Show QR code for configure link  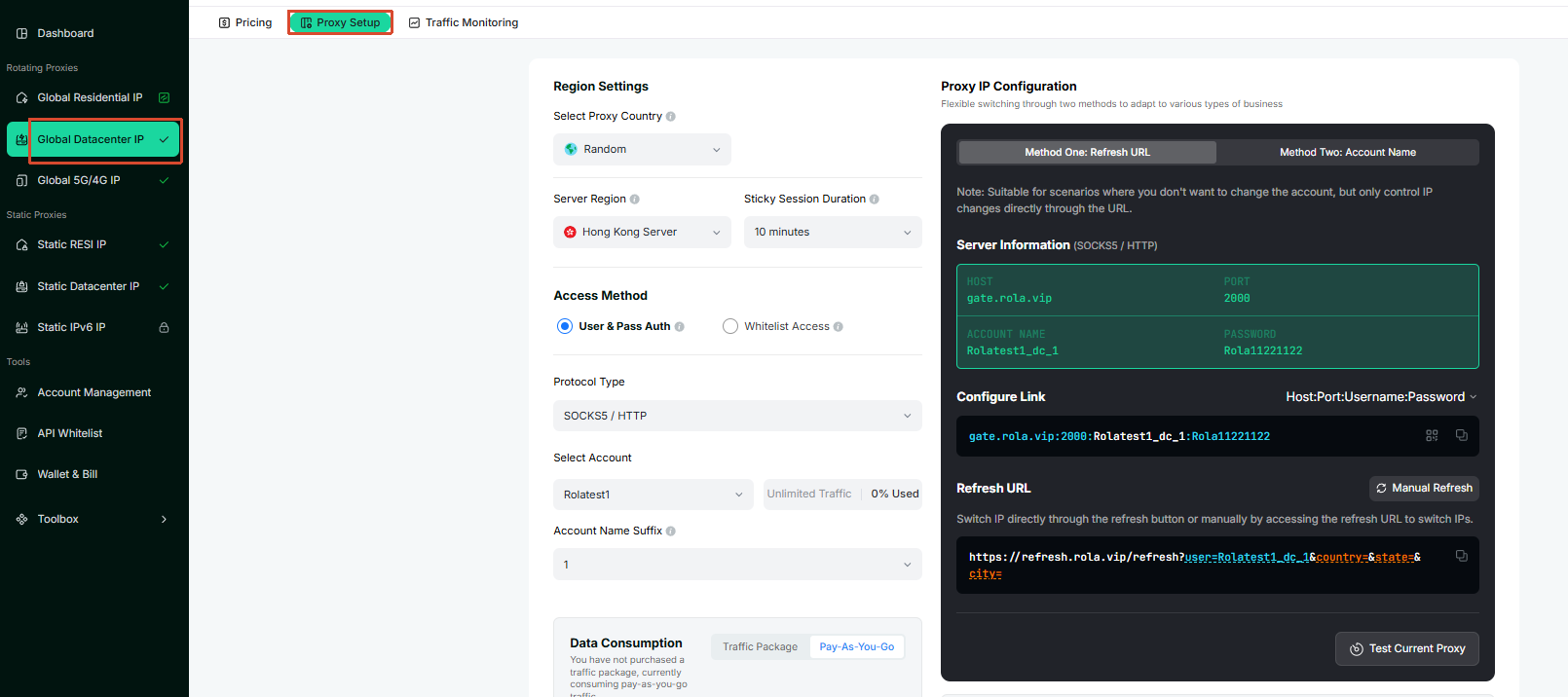(1432, 435)
